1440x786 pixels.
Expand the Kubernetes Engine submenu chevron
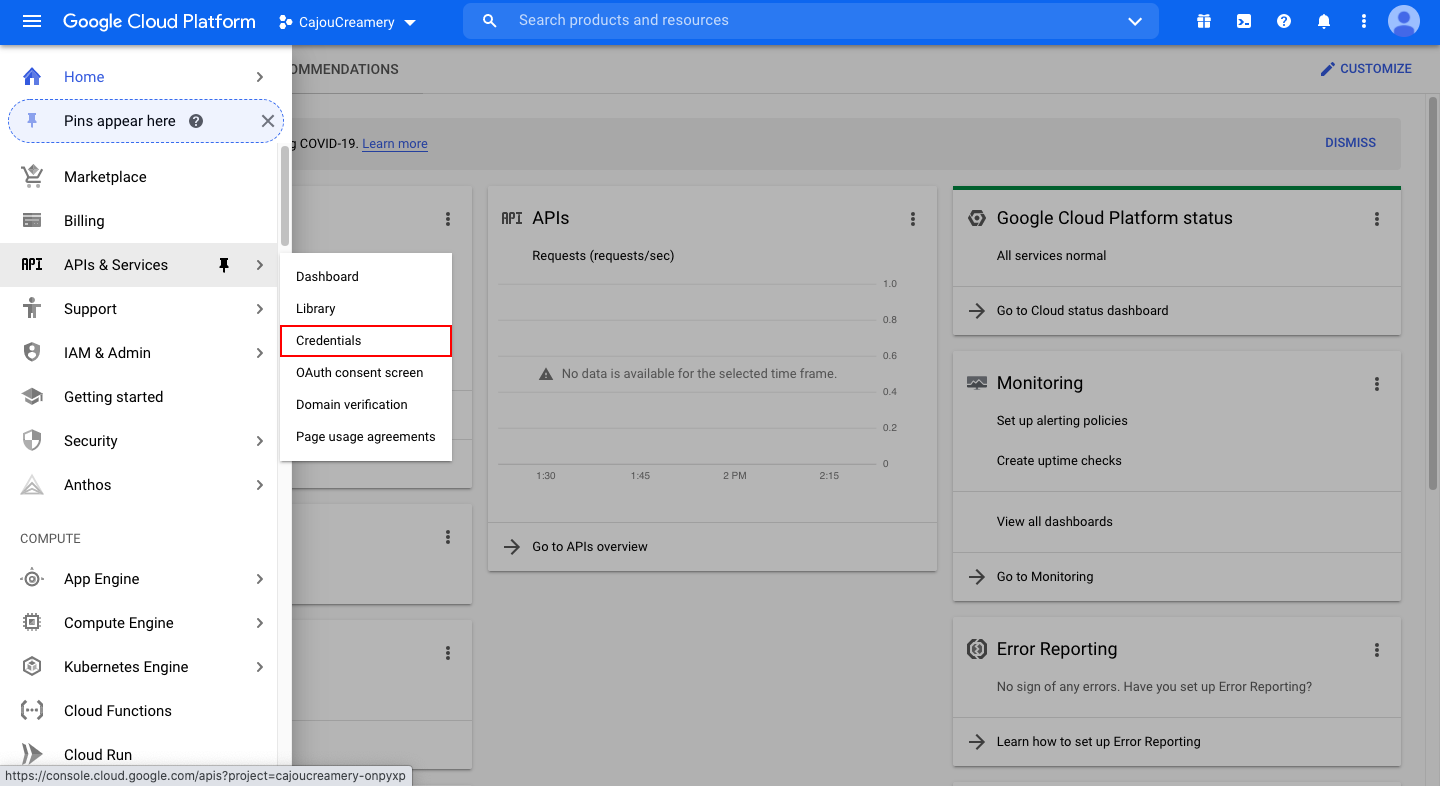pyautogui.click(x=259, y=667)
